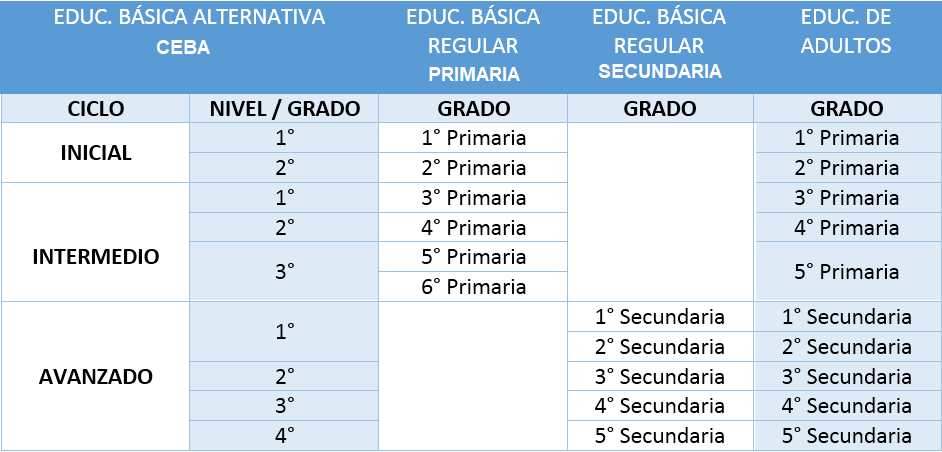The width and height of the screenshot is (942, 452).
Task: Select 2° level cell in INICIAL cycle
Action: point(284,167)
